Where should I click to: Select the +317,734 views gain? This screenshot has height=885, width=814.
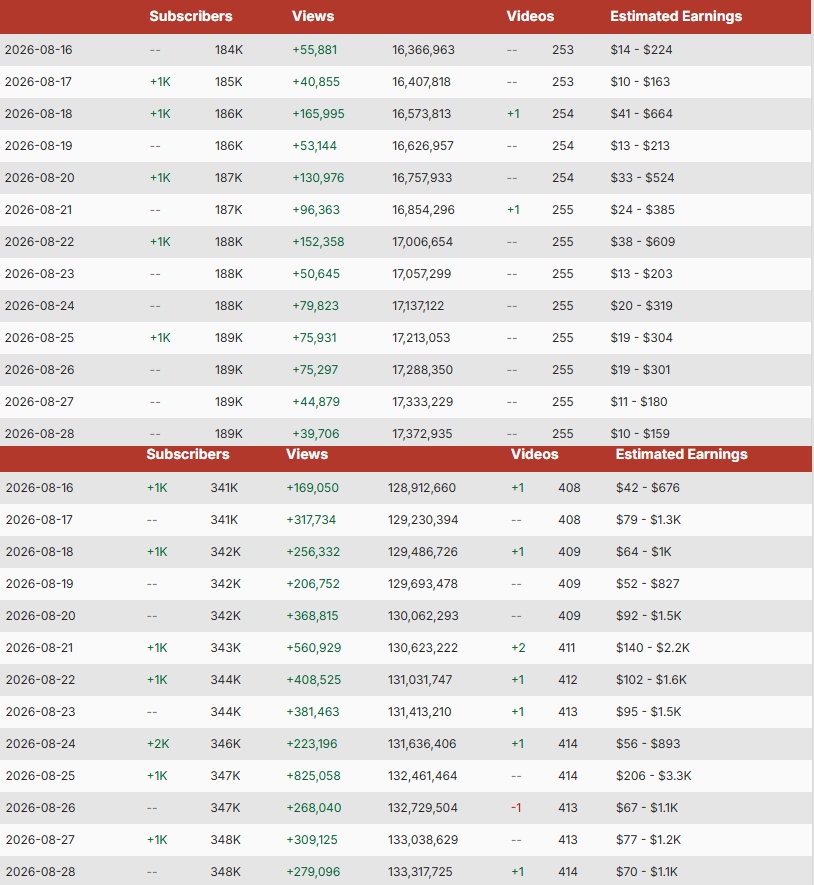pos(311,520)
